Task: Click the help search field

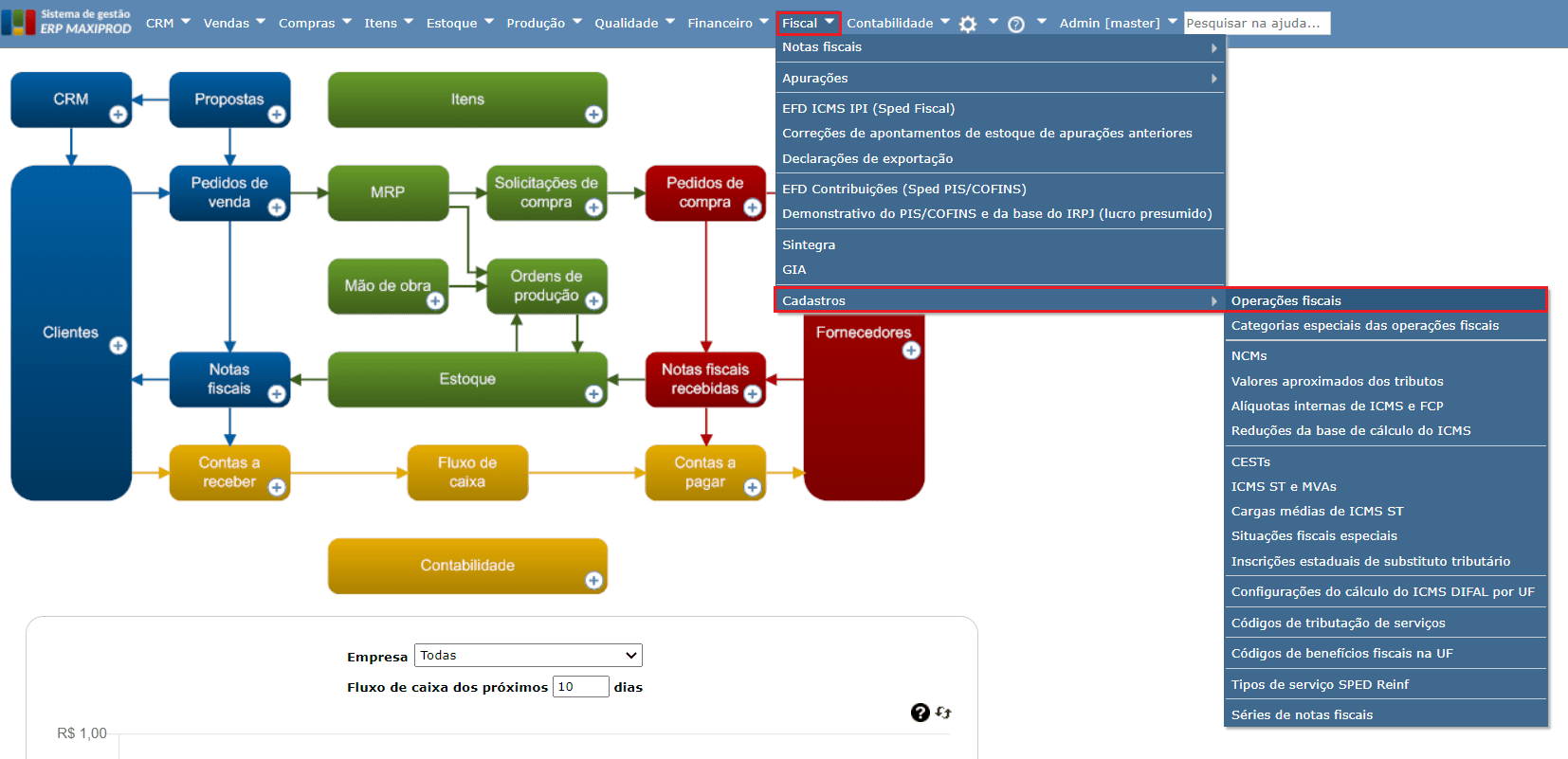Action: tap(1257, 23)
